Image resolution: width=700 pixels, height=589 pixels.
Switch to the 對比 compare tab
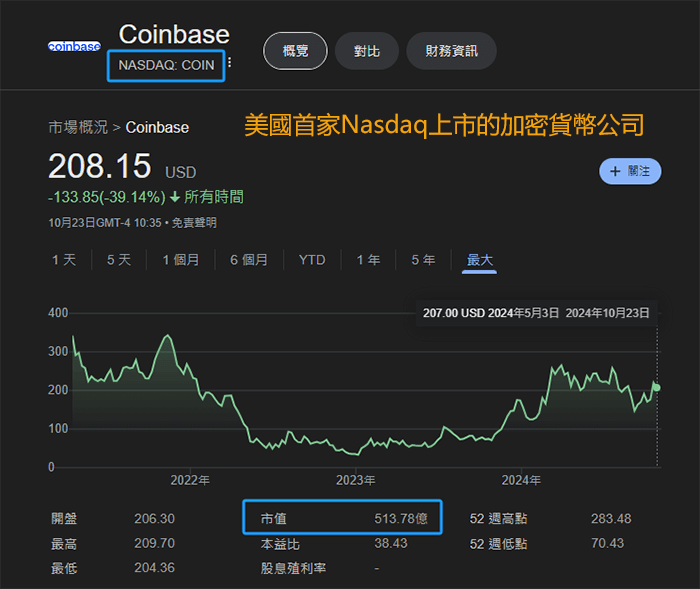point(366,51)
